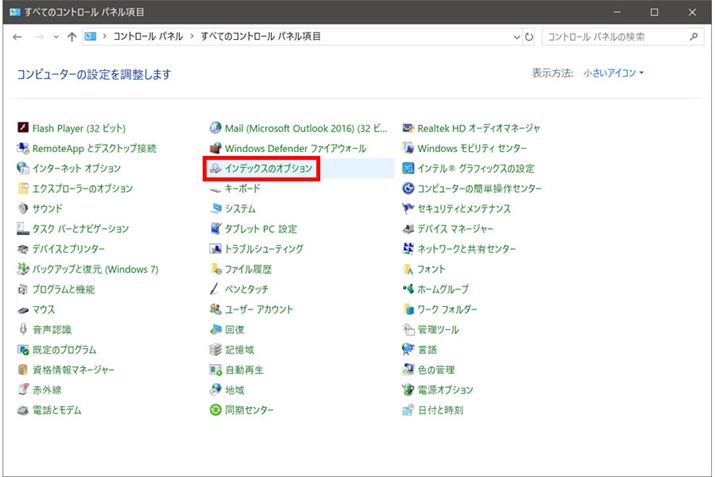Click the refresh button beside address bar
The width and height of the screenshot is (715, 477).
pyautogui.click(x=529, y=37)
